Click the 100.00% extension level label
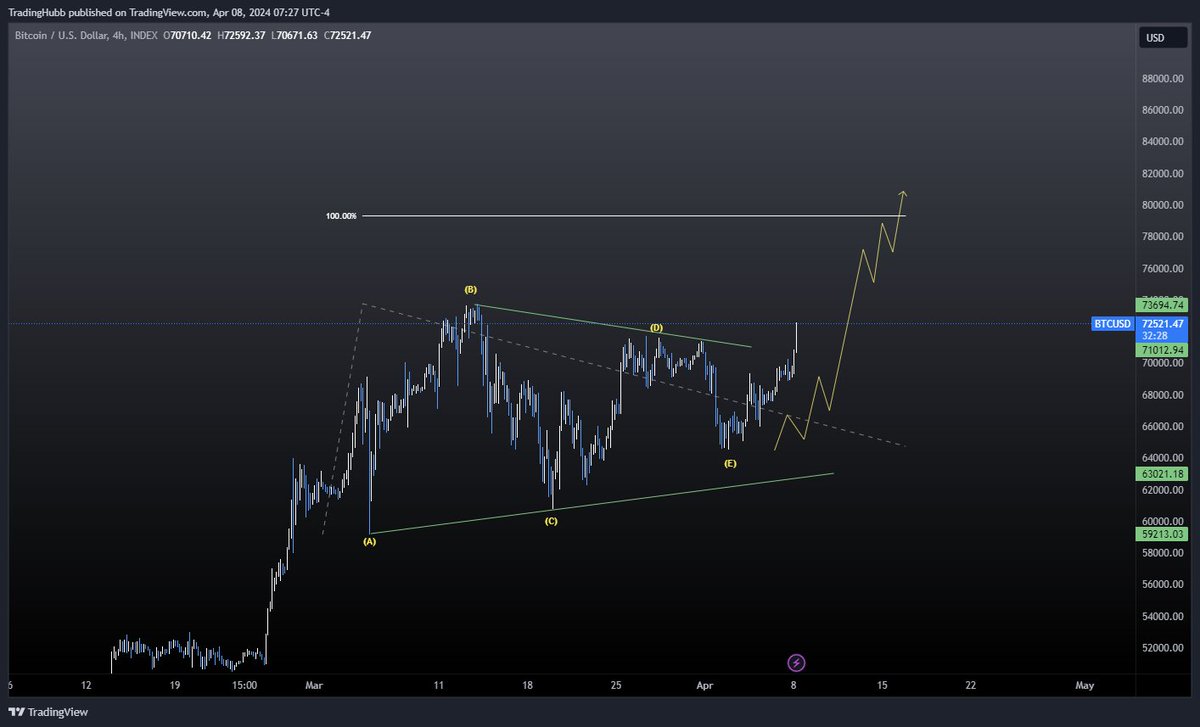 [x=340, y=215]
